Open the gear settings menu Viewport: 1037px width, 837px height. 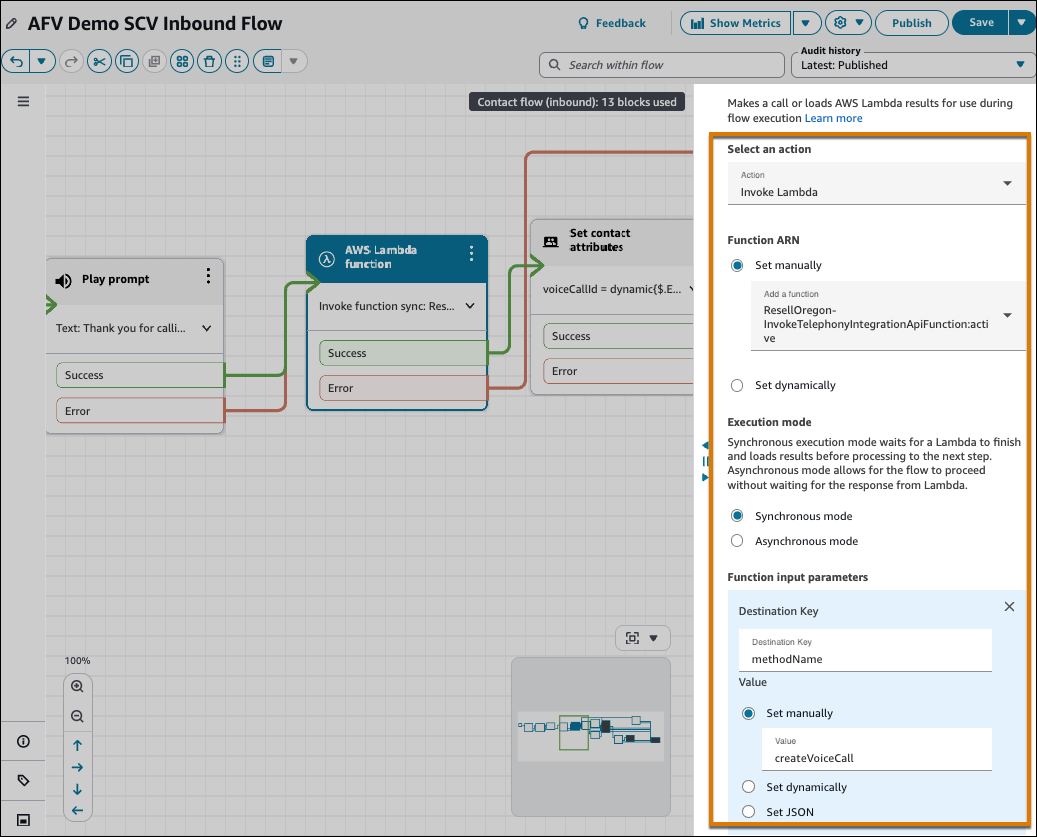point(848,23)
